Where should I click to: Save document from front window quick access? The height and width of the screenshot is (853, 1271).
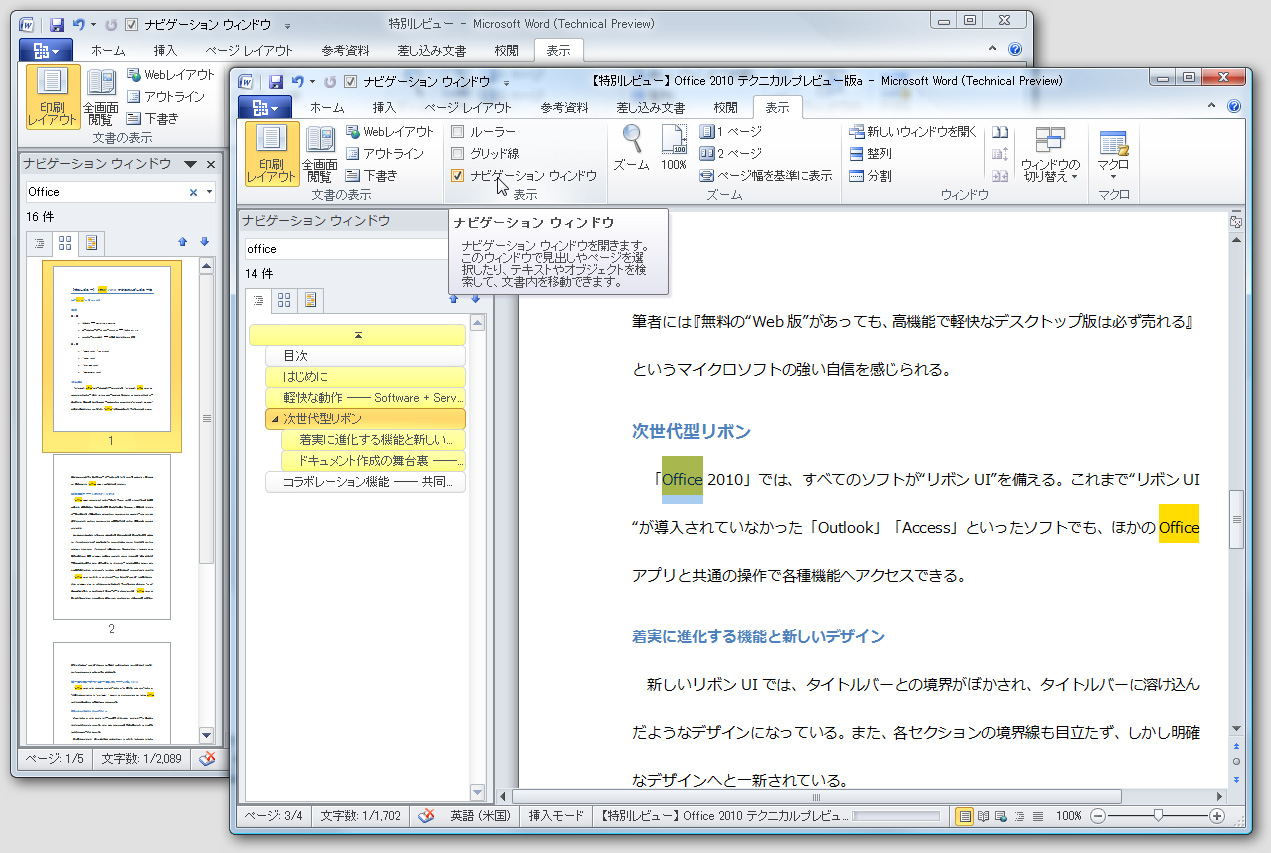pyautogui.click(x=275, y=81)
